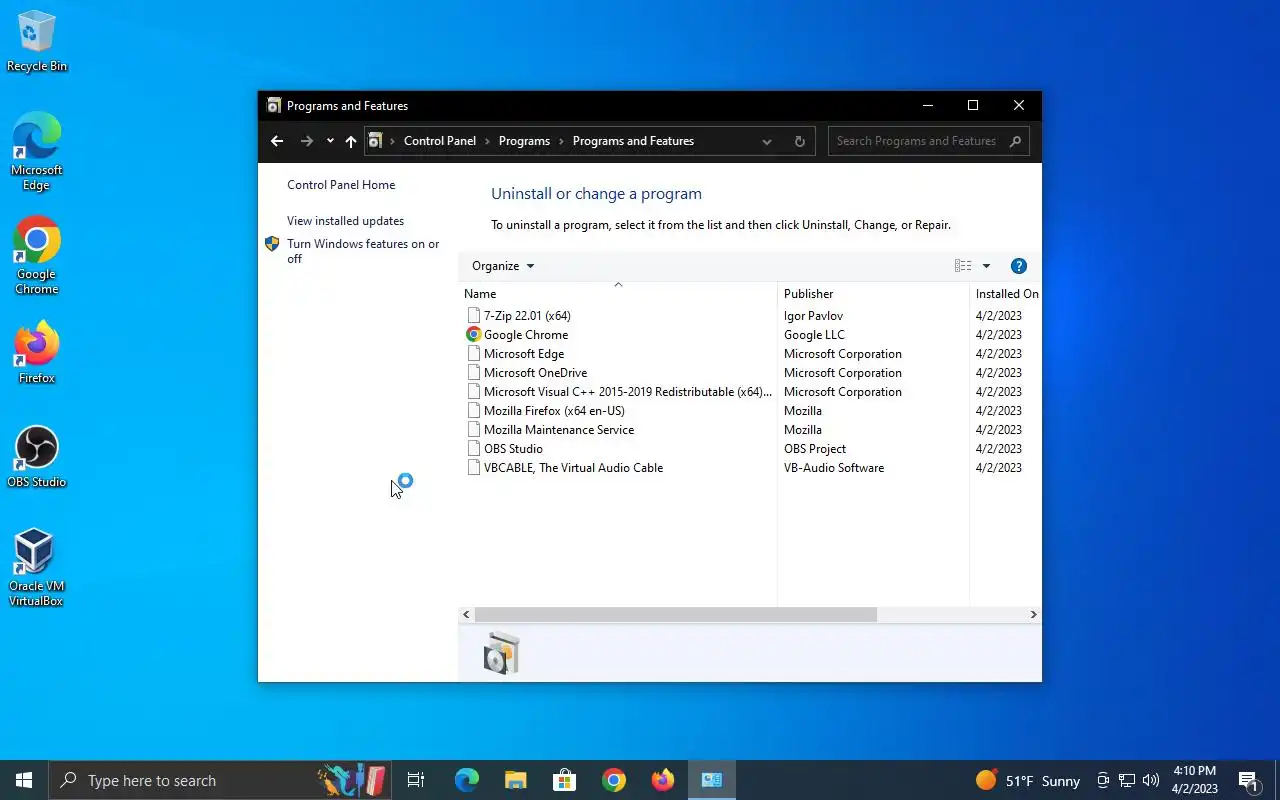Viewport: 1280px width, 800px height.
Task: Click the Chrome icon beside Google Chrome entry
Action: point(474,335)
